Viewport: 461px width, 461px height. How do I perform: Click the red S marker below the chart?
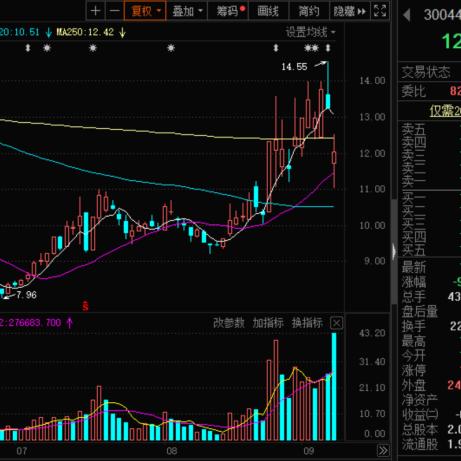pos(86,306)
